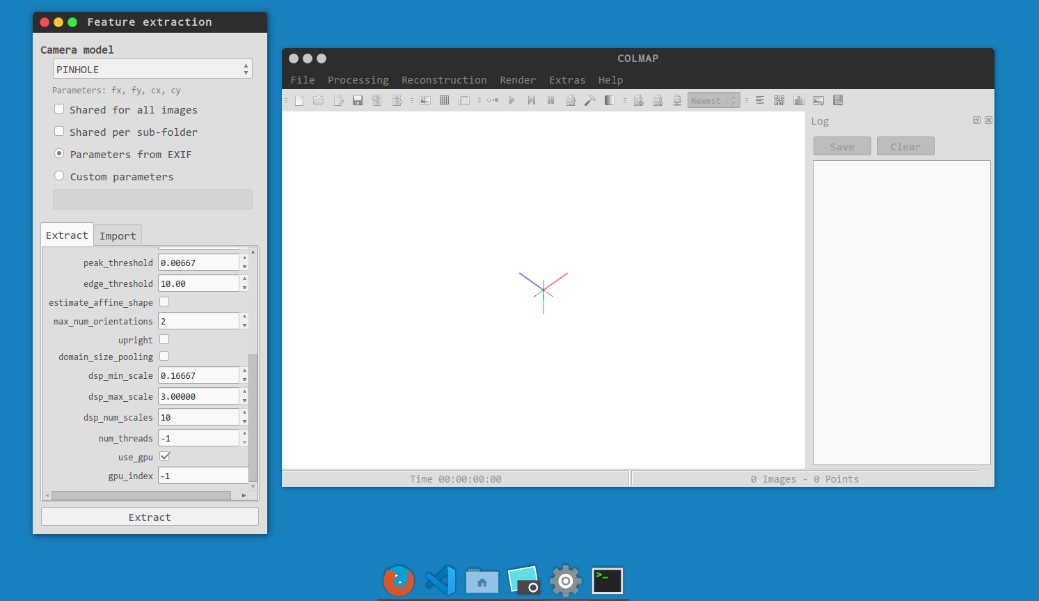This screenshot has width=1039, height=601.
Task: Check the upright checkbox
Action: [164, 339]
